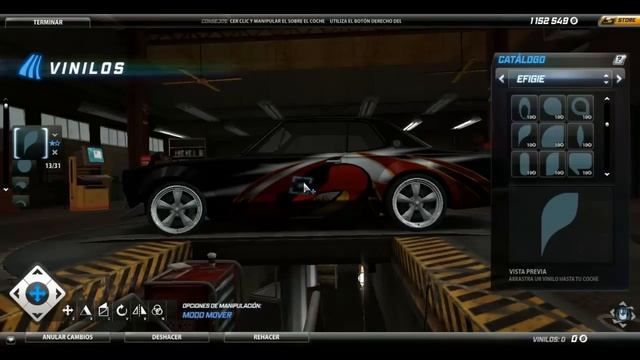Open the in-game STORE
Image resolution: width=640 pixels, height=360 pixels.
coord(619,20)
